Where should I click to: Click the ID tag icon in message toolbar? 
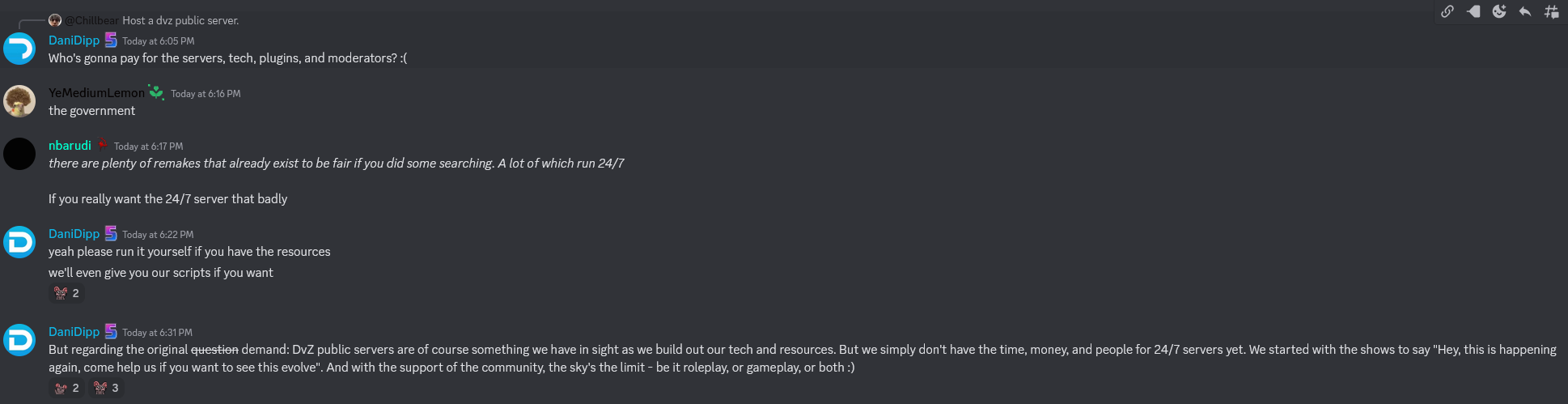point(1473,11)
